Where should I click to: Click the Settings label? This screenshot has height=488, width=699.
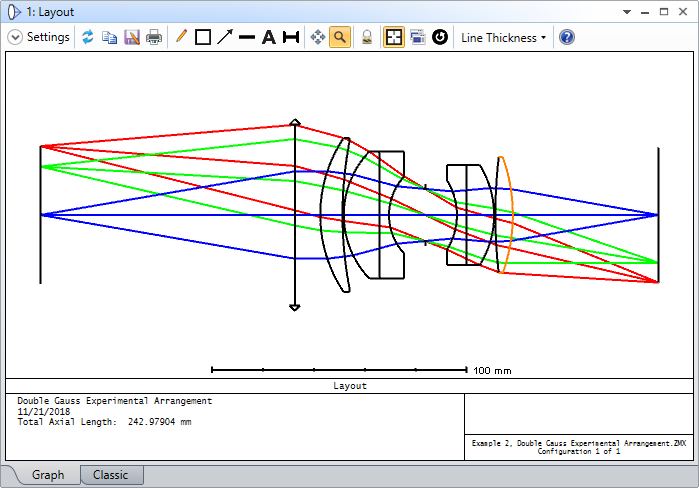(48, 37)
